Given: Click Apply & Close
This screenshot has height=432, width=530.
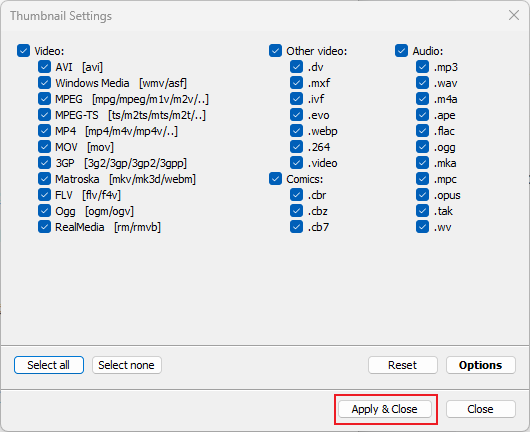Looking at the screenshot, I should pos(385,409).
